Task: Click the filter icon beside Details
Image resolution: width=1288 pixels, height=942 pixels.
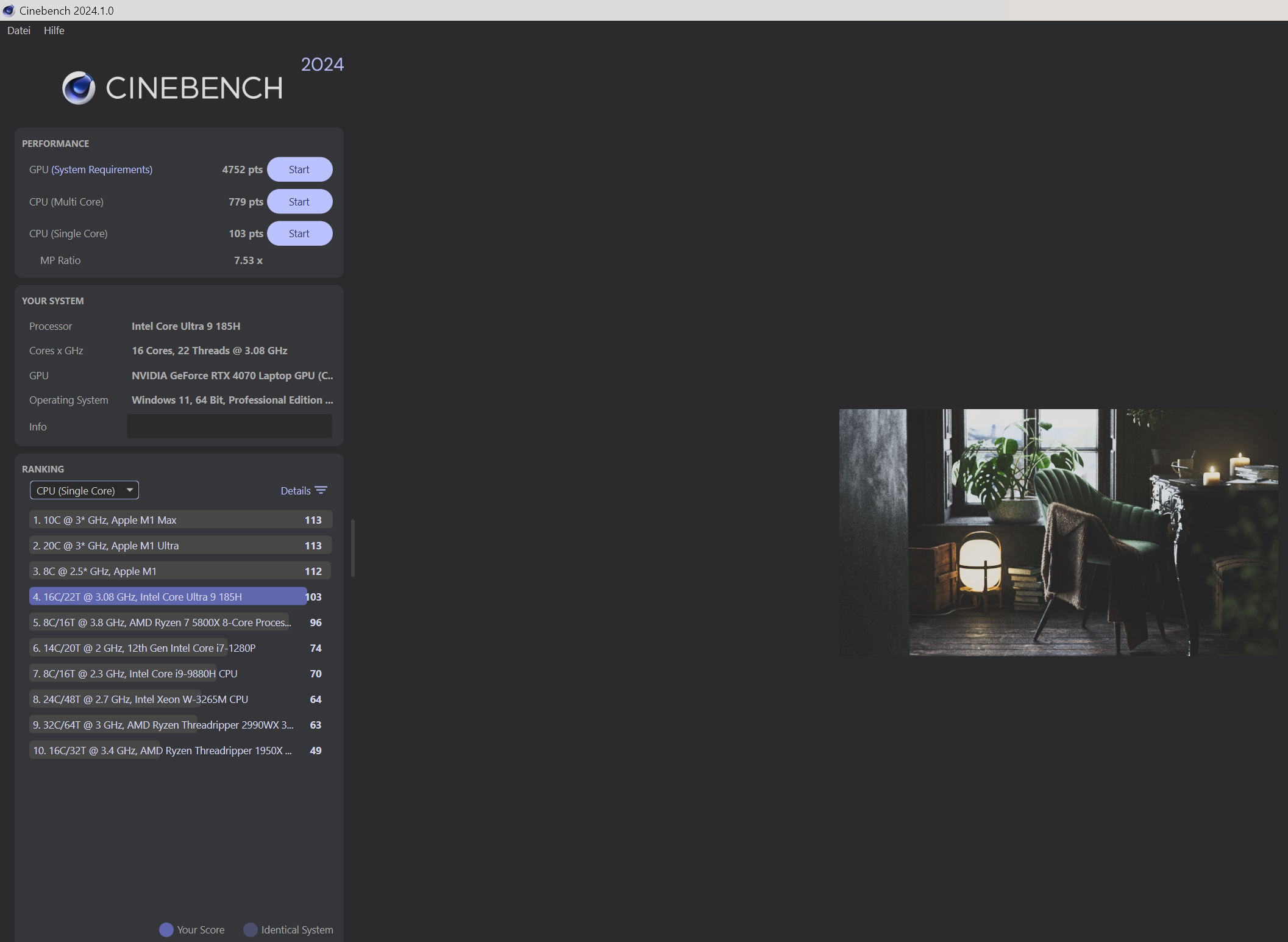Action: point(321,490)
